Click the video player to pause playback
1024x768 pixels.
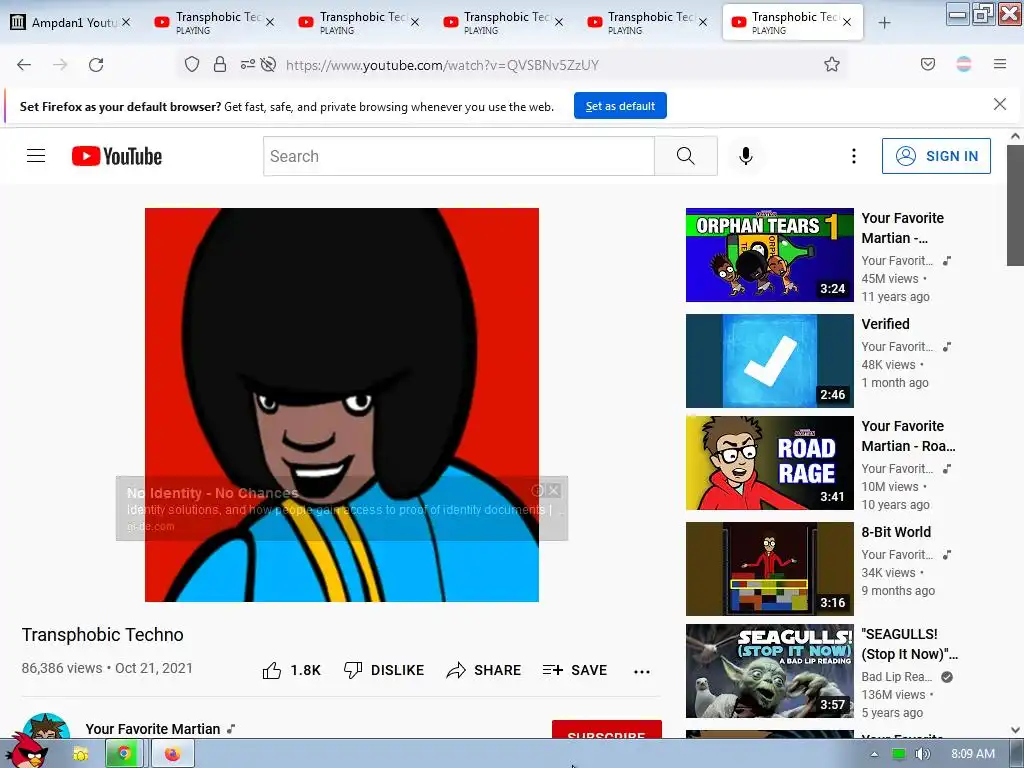click(x=342, y=405)
